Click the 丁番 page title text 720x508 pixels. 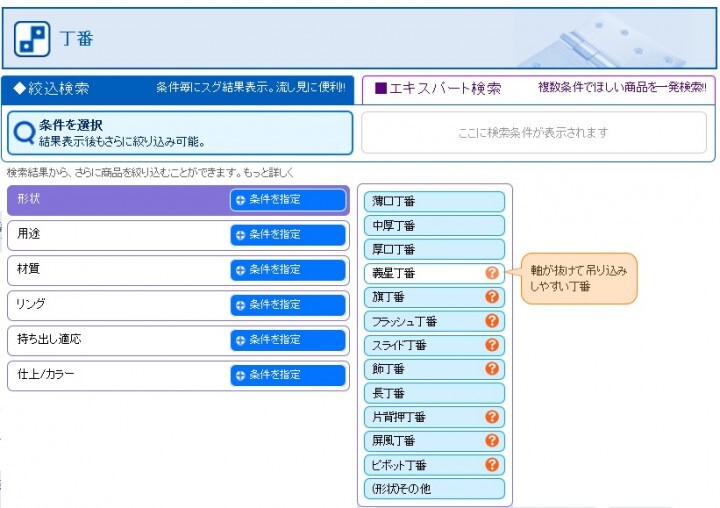[76, 38]
